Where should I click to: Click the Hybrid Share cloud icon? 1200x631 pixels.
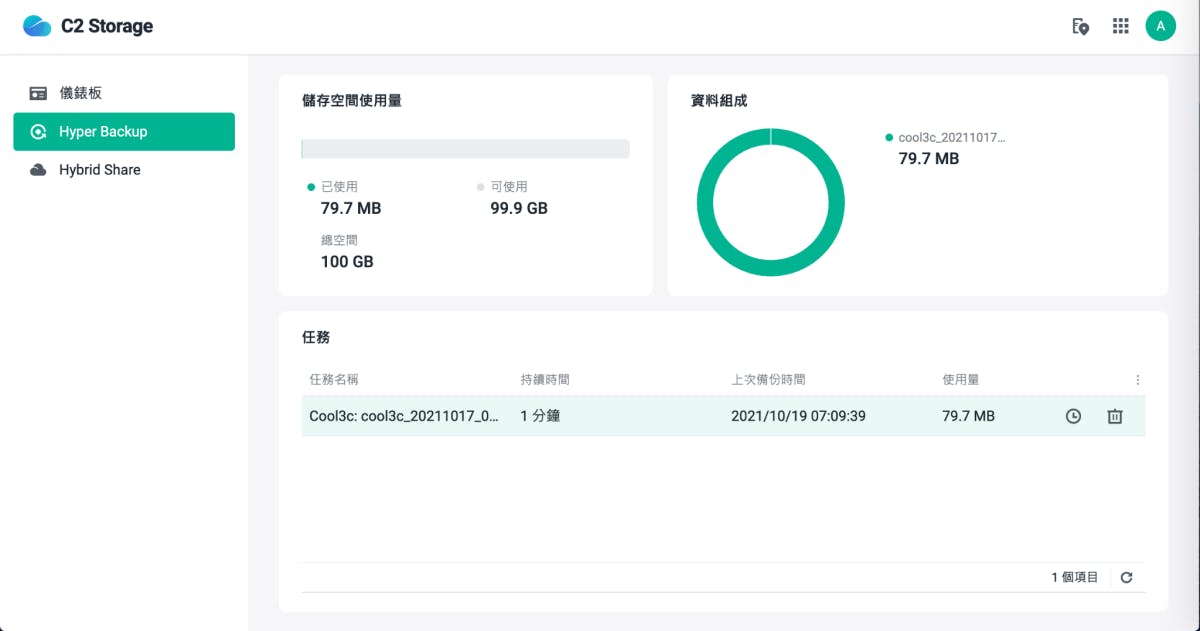(38, 170)
